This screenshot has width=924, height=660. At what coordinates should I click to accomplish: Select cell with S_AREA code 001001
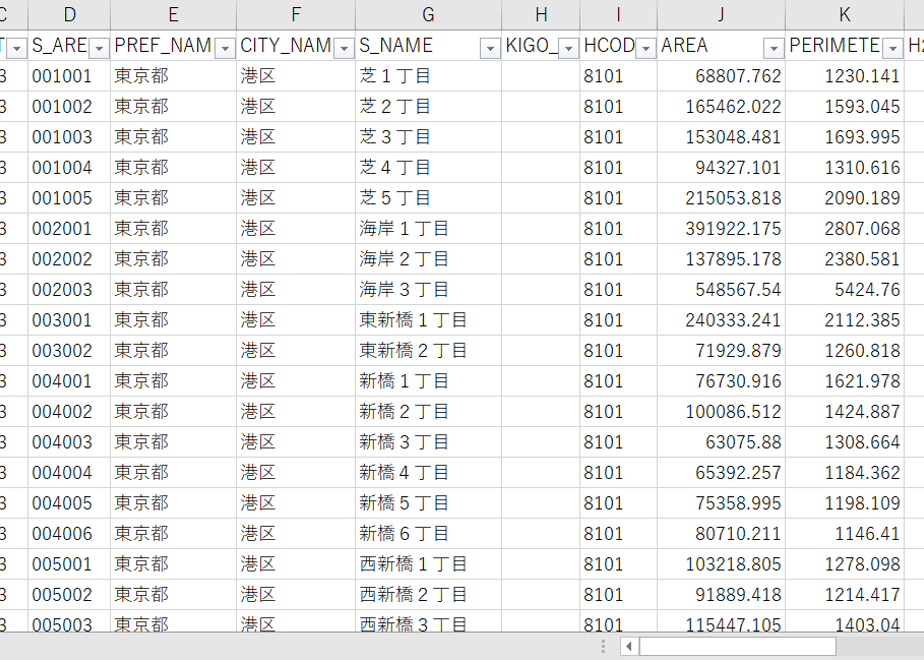70,76
